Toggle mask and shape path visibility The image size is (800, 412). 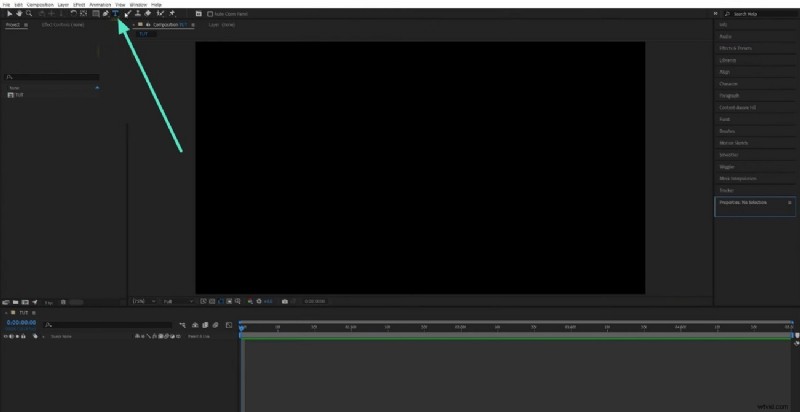[221, 301]
